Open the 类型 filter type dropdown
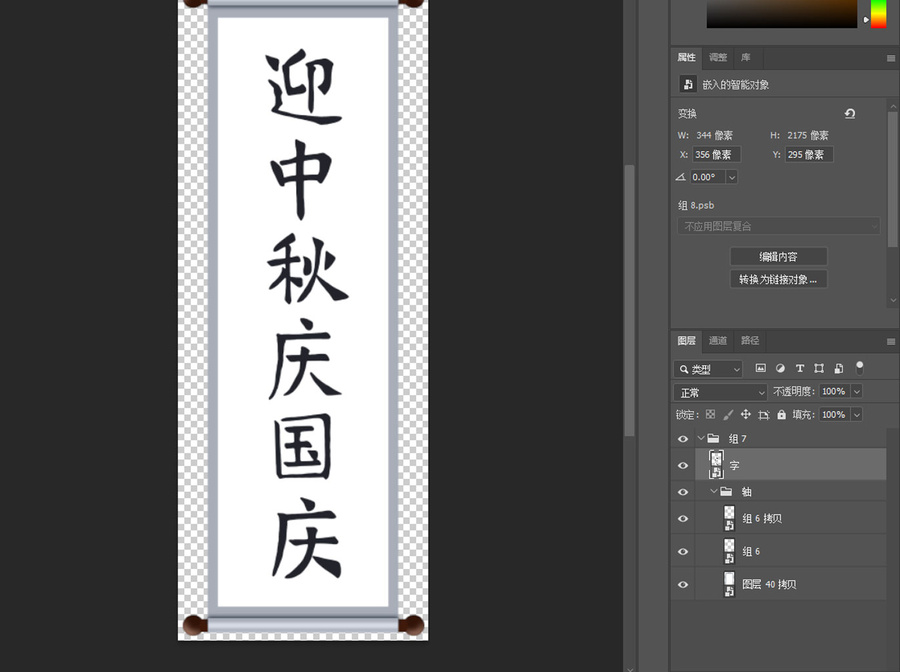 (708, 369)
